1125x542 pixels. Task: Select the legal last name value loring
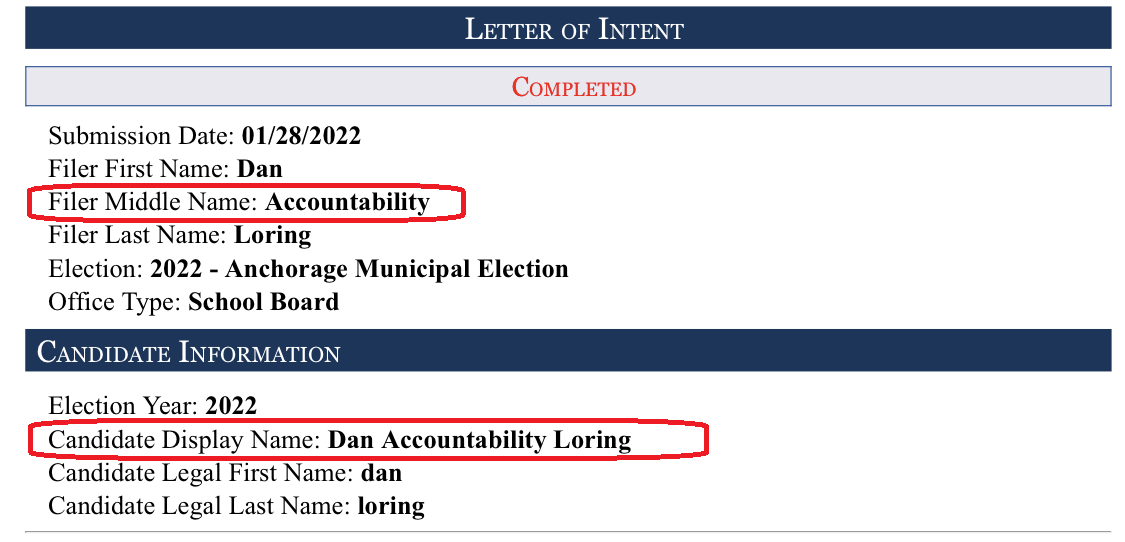click(x=391, y=507)
